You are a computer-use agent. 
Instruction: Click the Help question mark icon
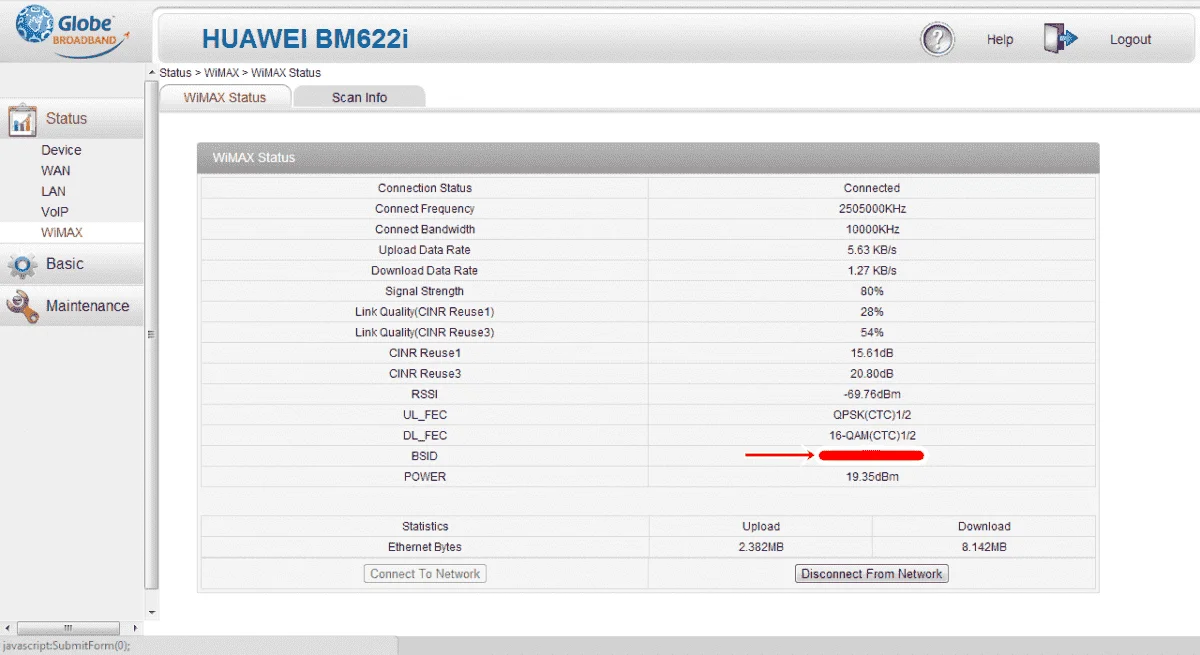click(937, 39)
